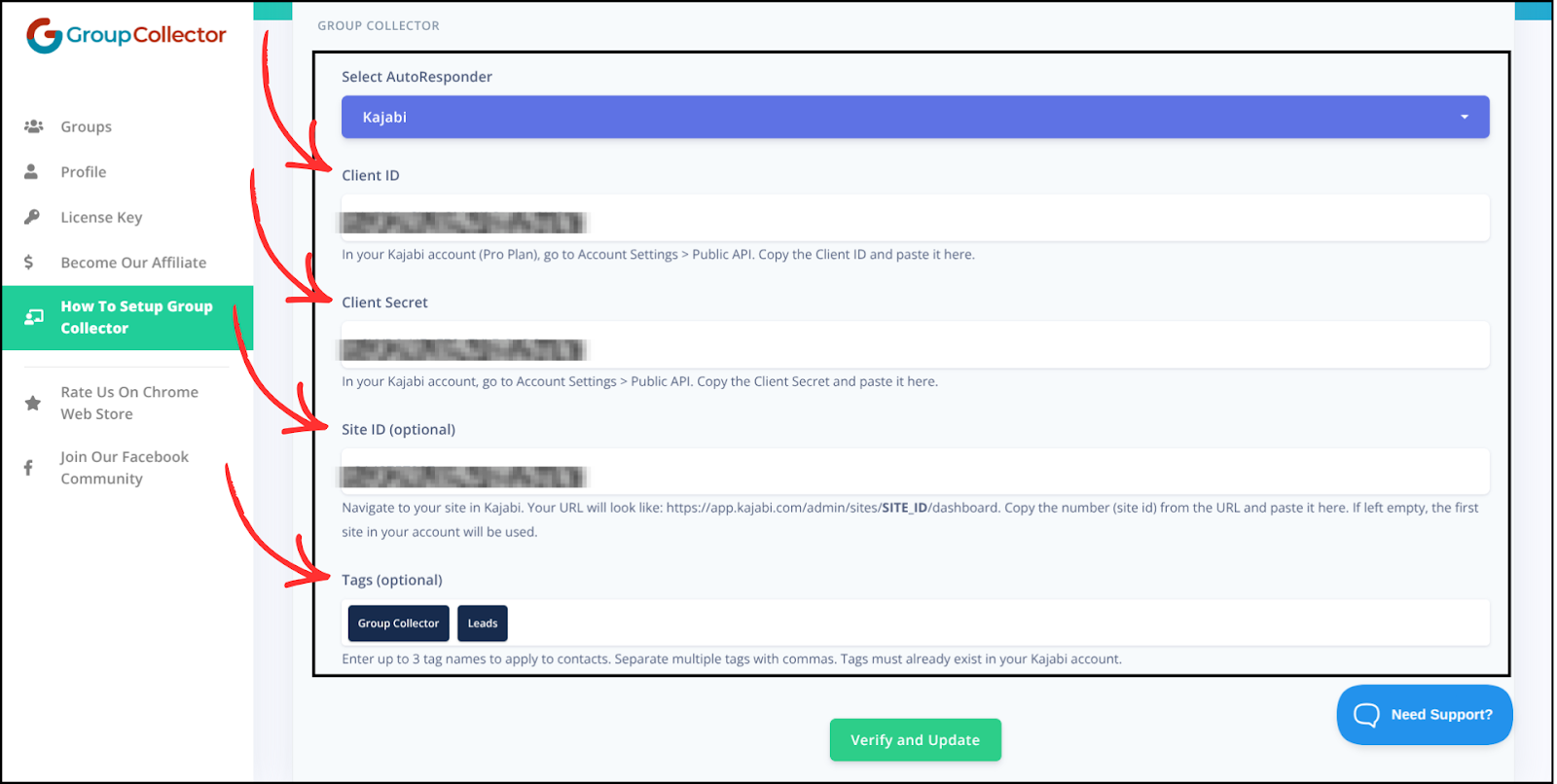Click the Client ID help text

point(658,255)
